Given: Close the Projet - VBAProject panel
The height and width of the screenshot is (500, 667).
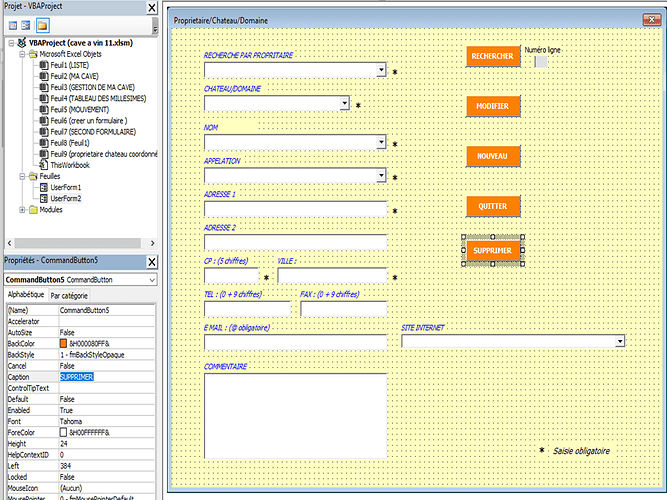Looking at the screenshot, I should (x=152, y=8).
